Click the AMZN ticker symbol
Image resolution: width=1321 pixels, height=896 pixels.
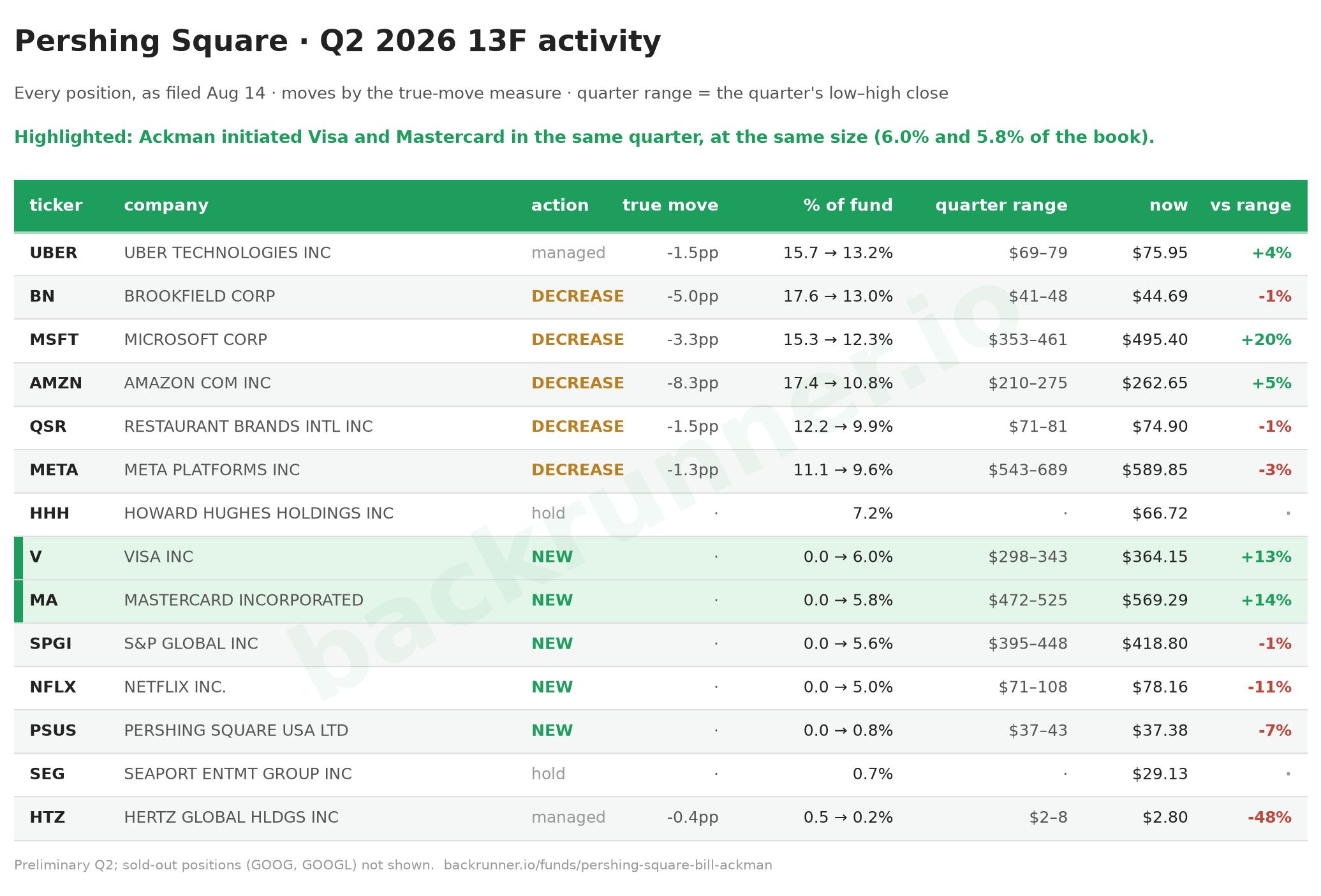[x=56, y=383]
